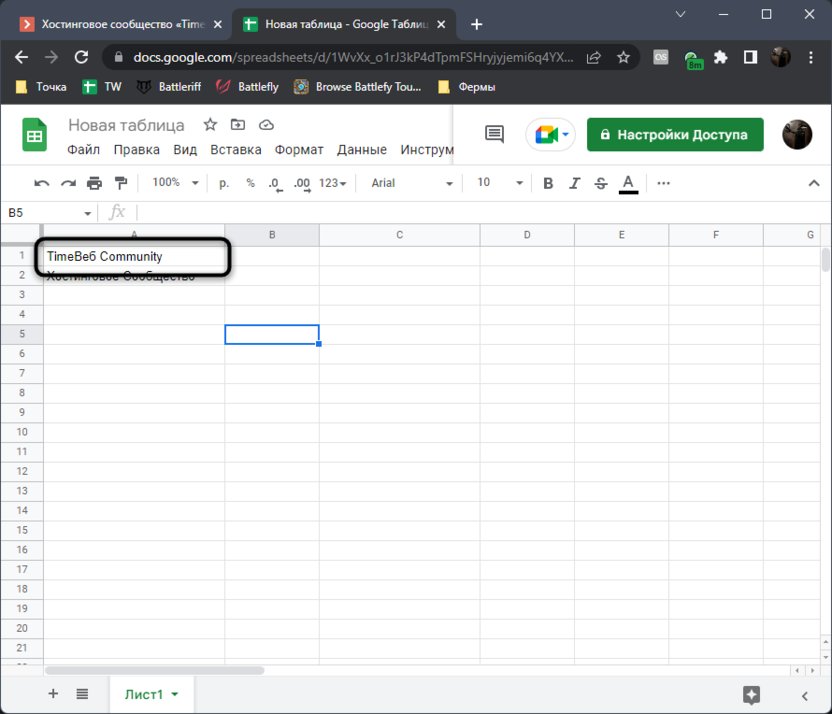Toggle italic formatting
Viewport: 832px width, 714px height.
[574, 183]
